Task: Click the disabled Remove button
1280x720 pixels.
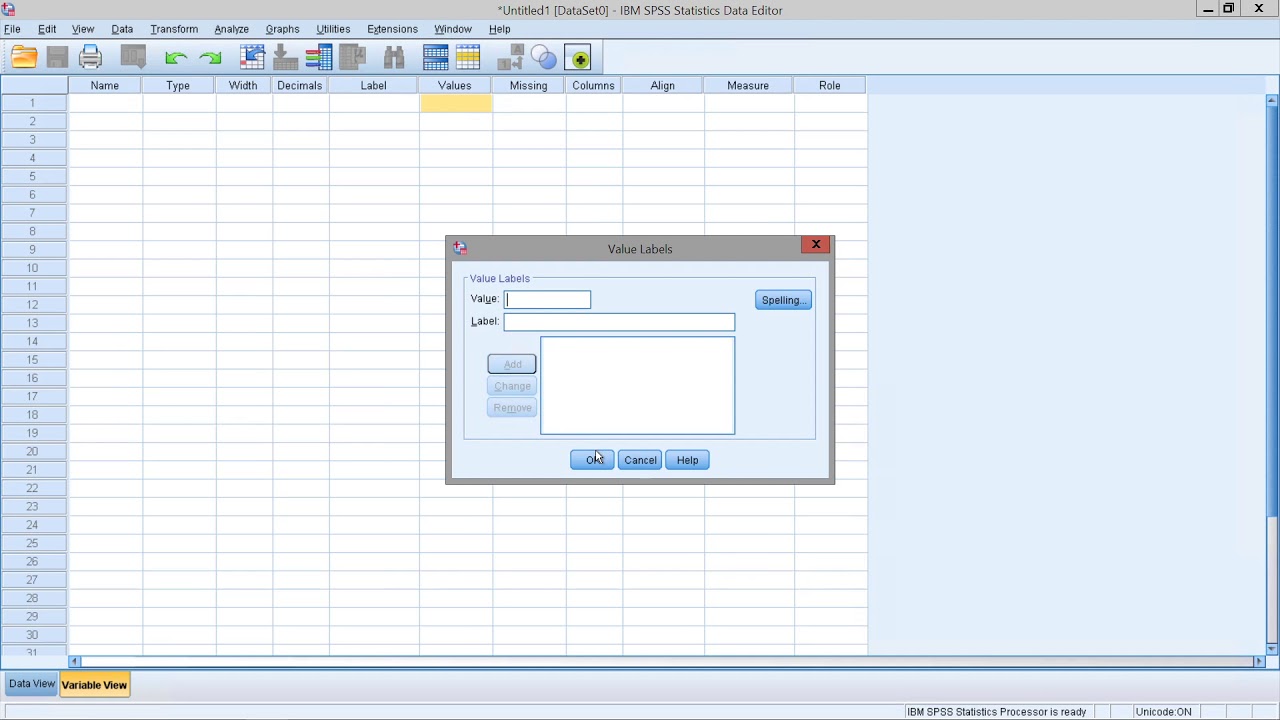Action: [x=512, y=408]
